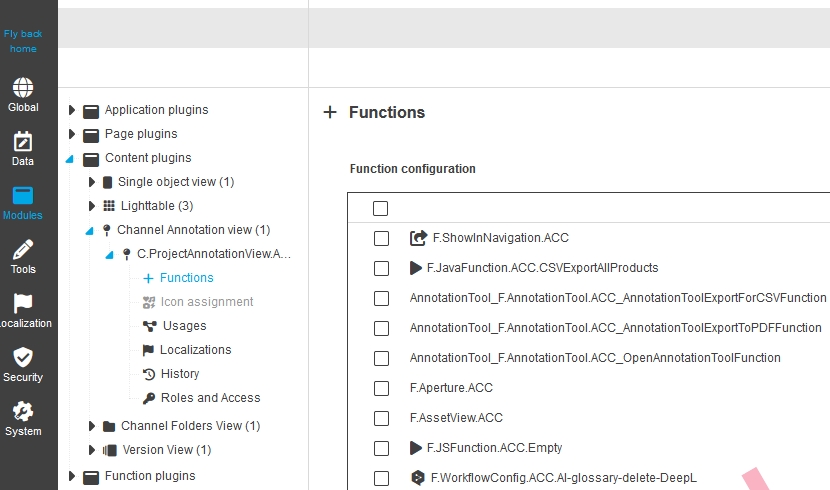The image size is (830, 490).
Task: Select History in the tree
Action: pos(180,374)
